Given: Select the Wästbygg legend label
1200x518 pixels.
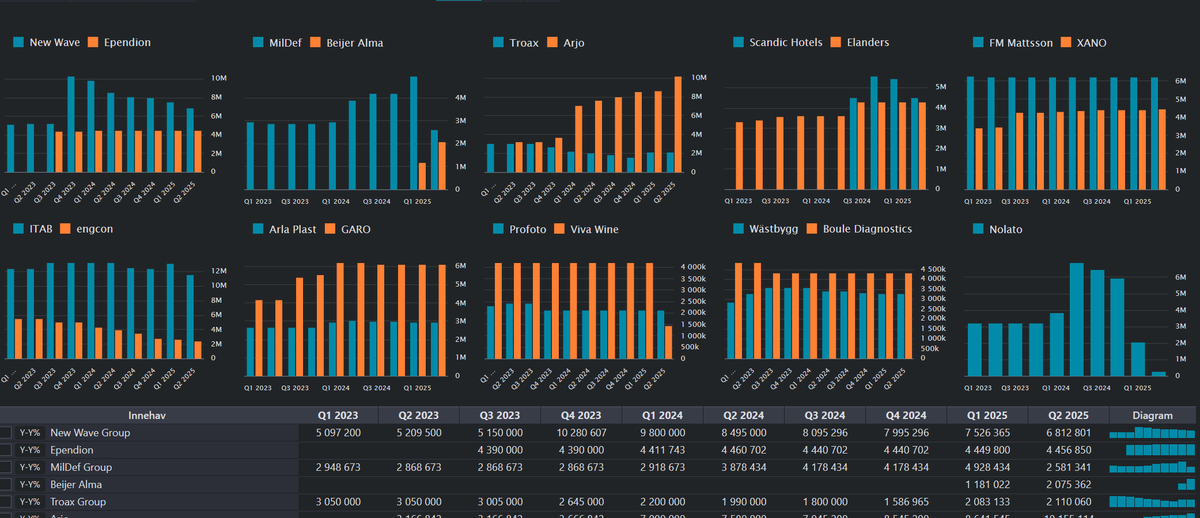Looking at the screenshot, I should click(x=775, y=229).
